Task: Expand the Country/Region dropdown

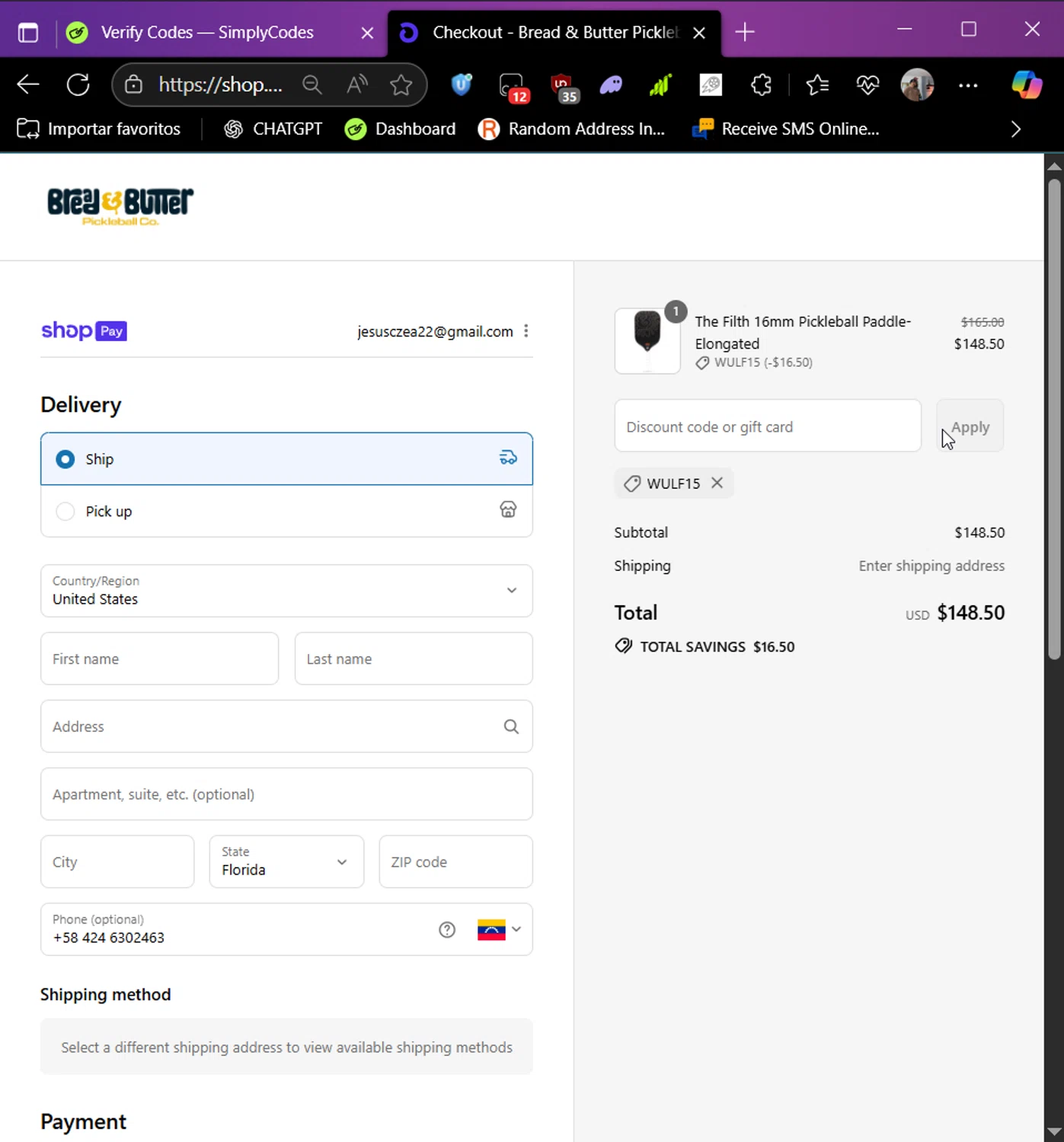Action: pos(286,591)
